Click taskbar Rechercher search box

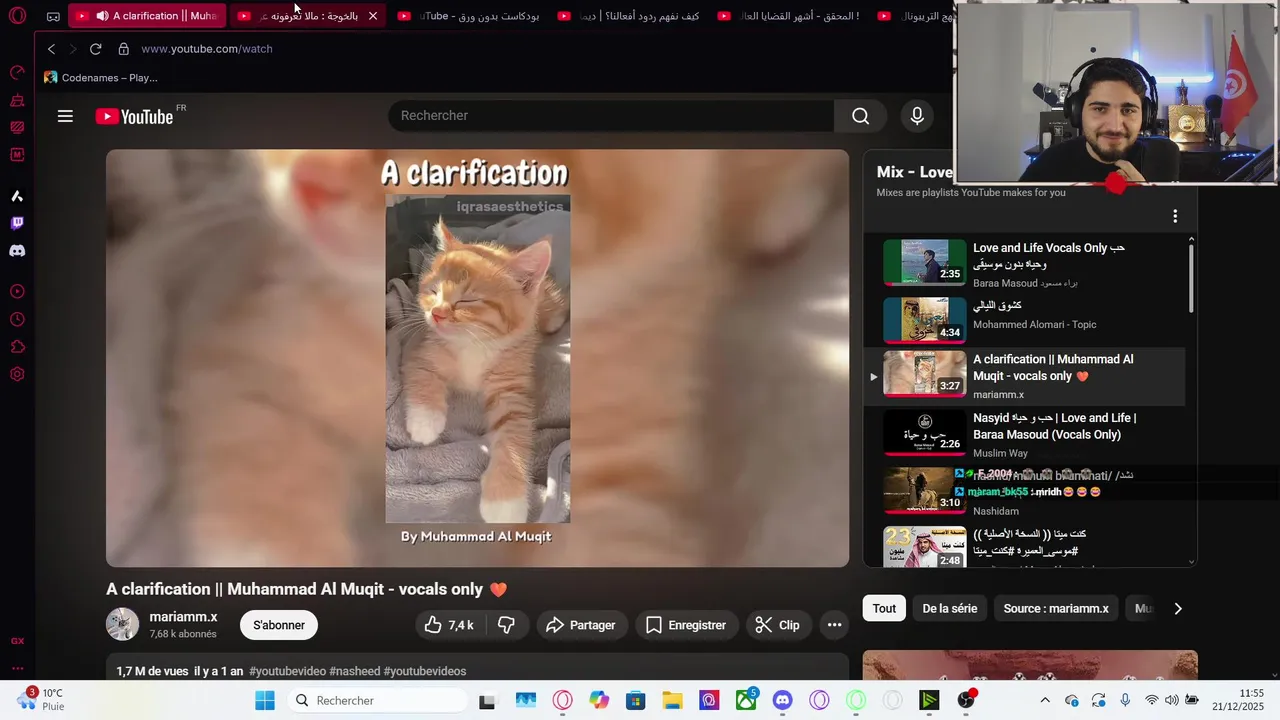coord(378,701)
